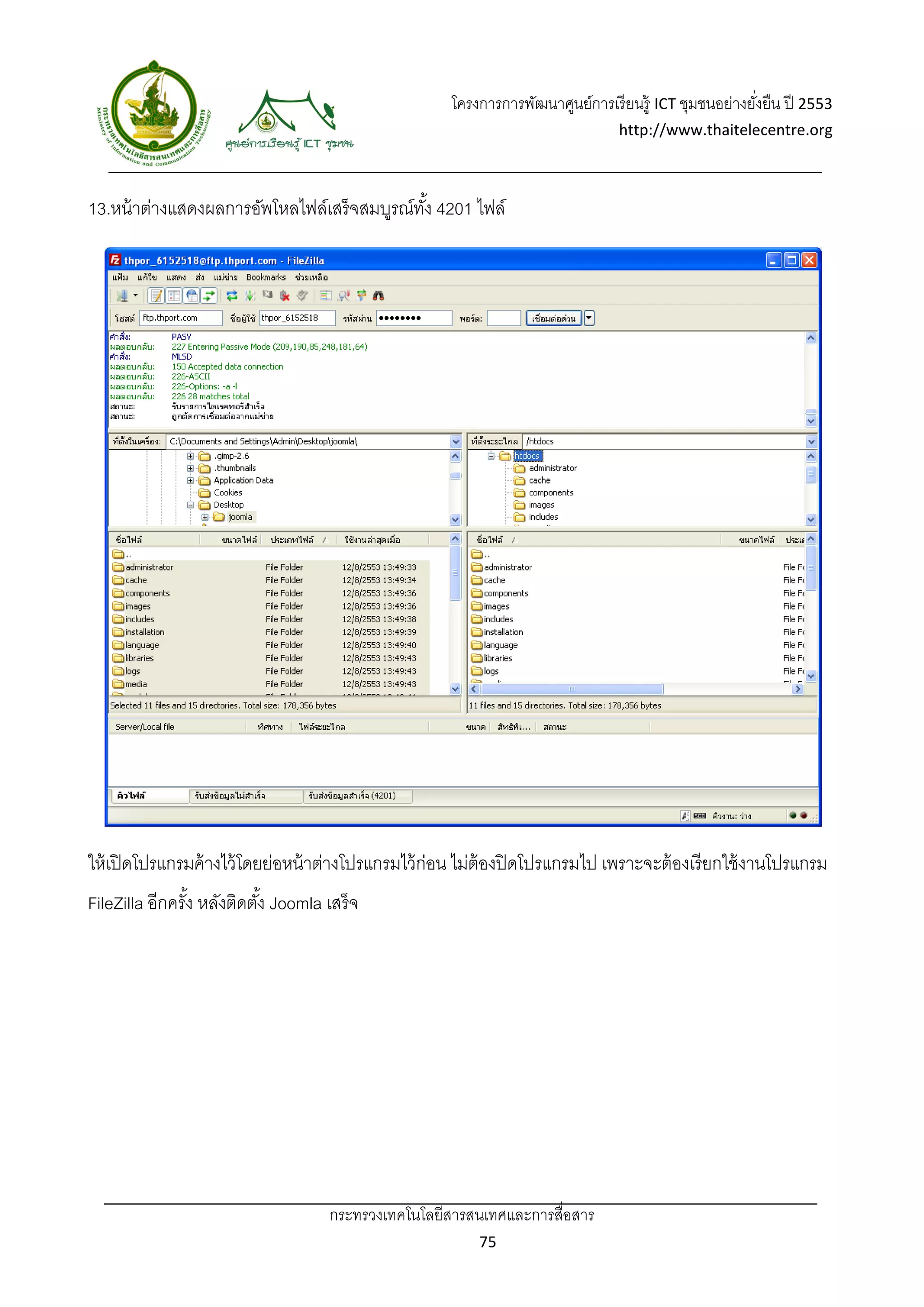924x1307 pixels.
Task: Open the directory listing filters dialog
Action: pyautogui.click(x=326, y=296)
